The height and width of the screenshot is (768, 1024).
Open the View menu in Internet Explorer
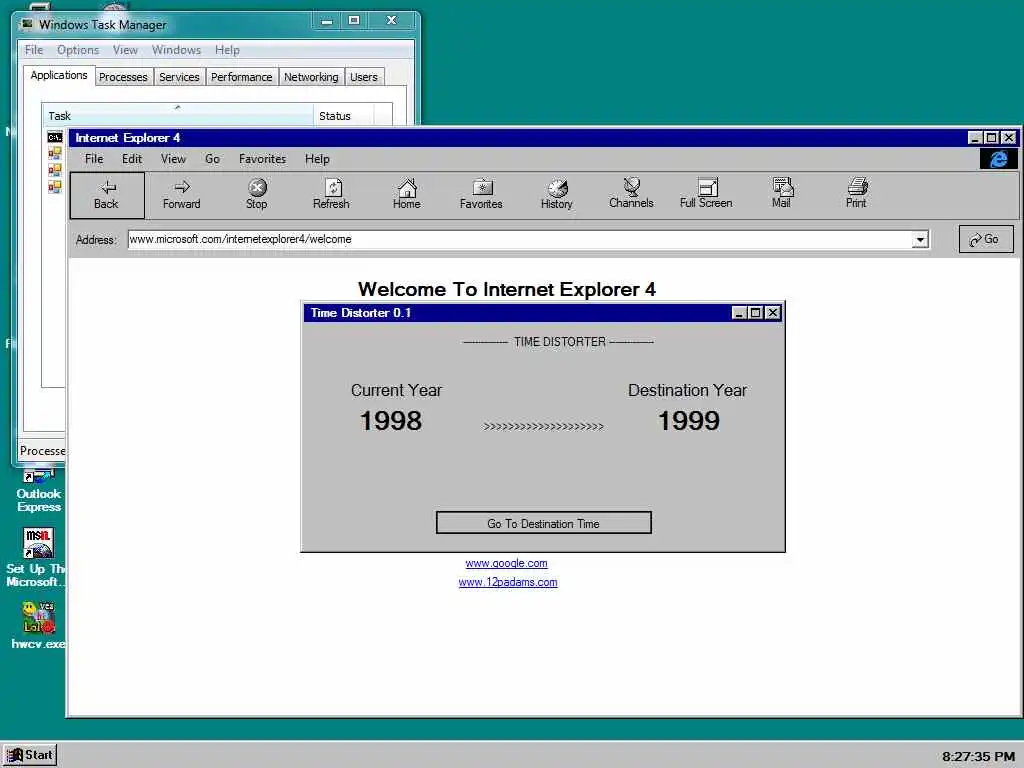174,159
